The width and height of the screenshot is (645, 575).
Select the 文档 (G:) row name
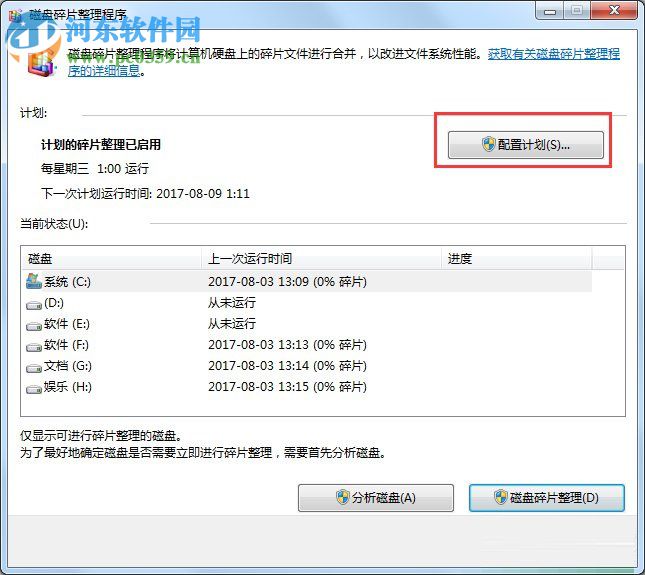(x=67, y=366)
